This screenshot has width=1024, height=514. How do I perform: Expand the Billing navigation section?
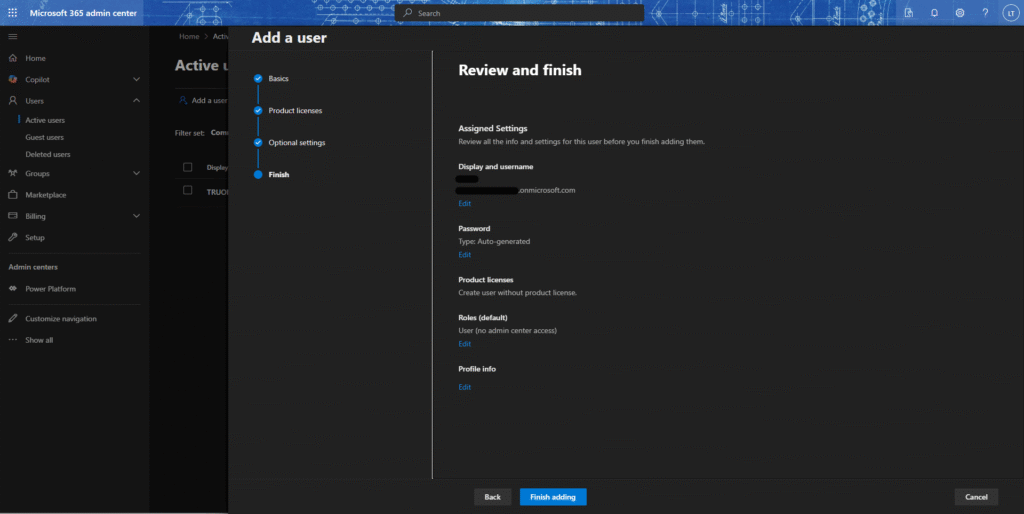136,216
